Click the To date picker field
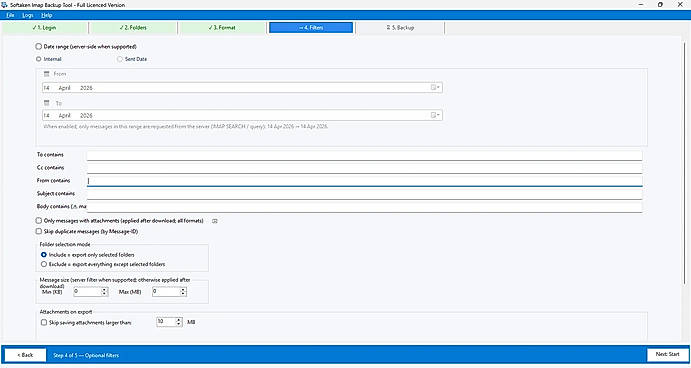The height and width of the screenshot is (368, 691). 242,115
